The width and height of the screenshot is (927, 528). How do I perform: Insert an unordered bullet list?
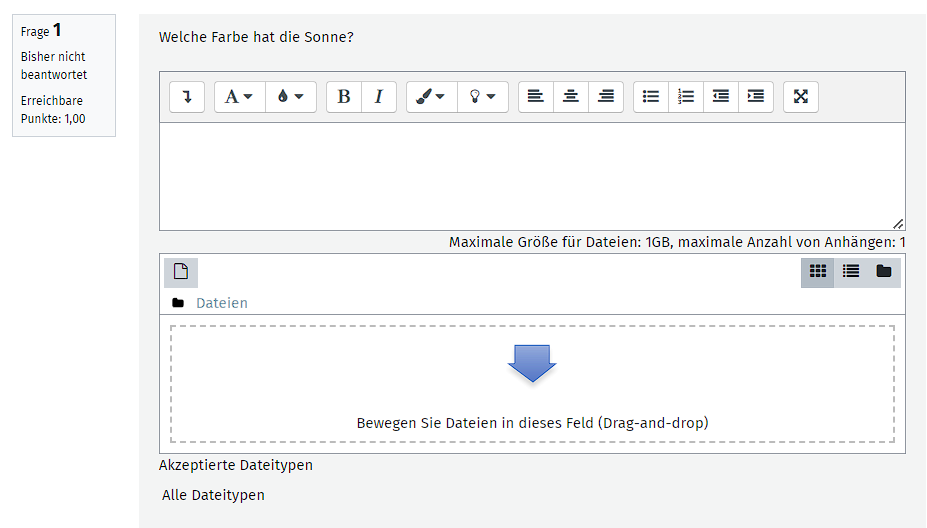(651, 97)
